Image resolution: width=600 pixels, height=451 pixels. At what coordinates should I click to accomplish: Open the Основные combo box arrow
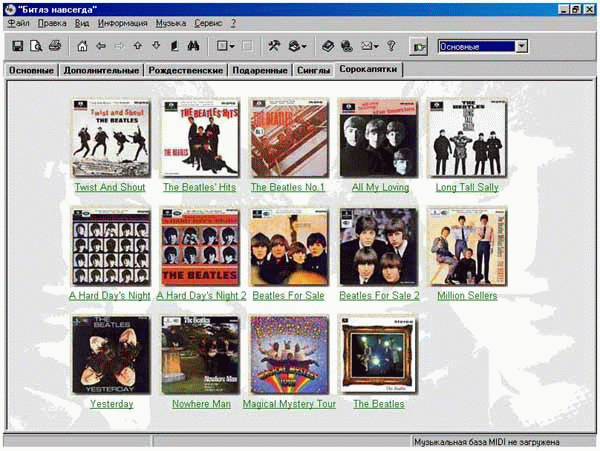(x=521, y=46)
